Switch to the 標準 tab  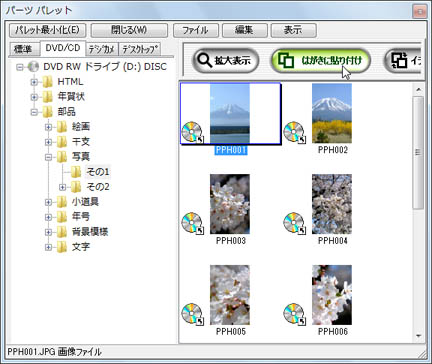[x=23, y=49]
